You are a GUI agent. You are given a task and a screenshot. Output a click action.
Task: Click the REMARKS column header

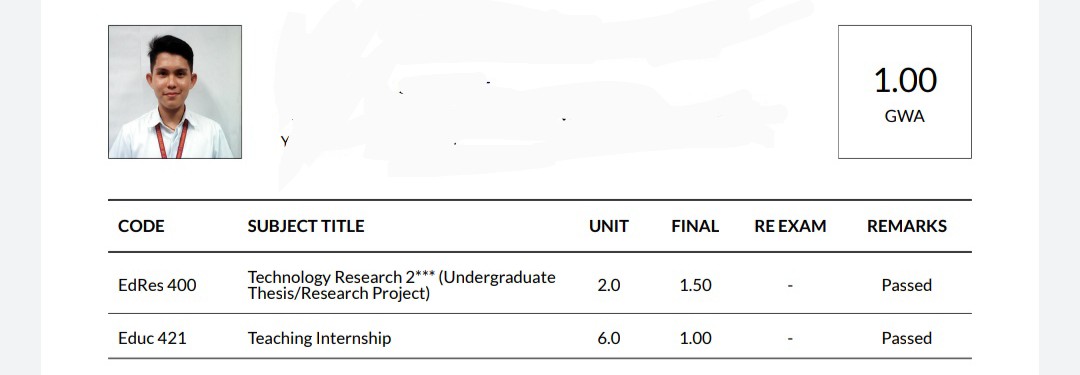(906, 226)
